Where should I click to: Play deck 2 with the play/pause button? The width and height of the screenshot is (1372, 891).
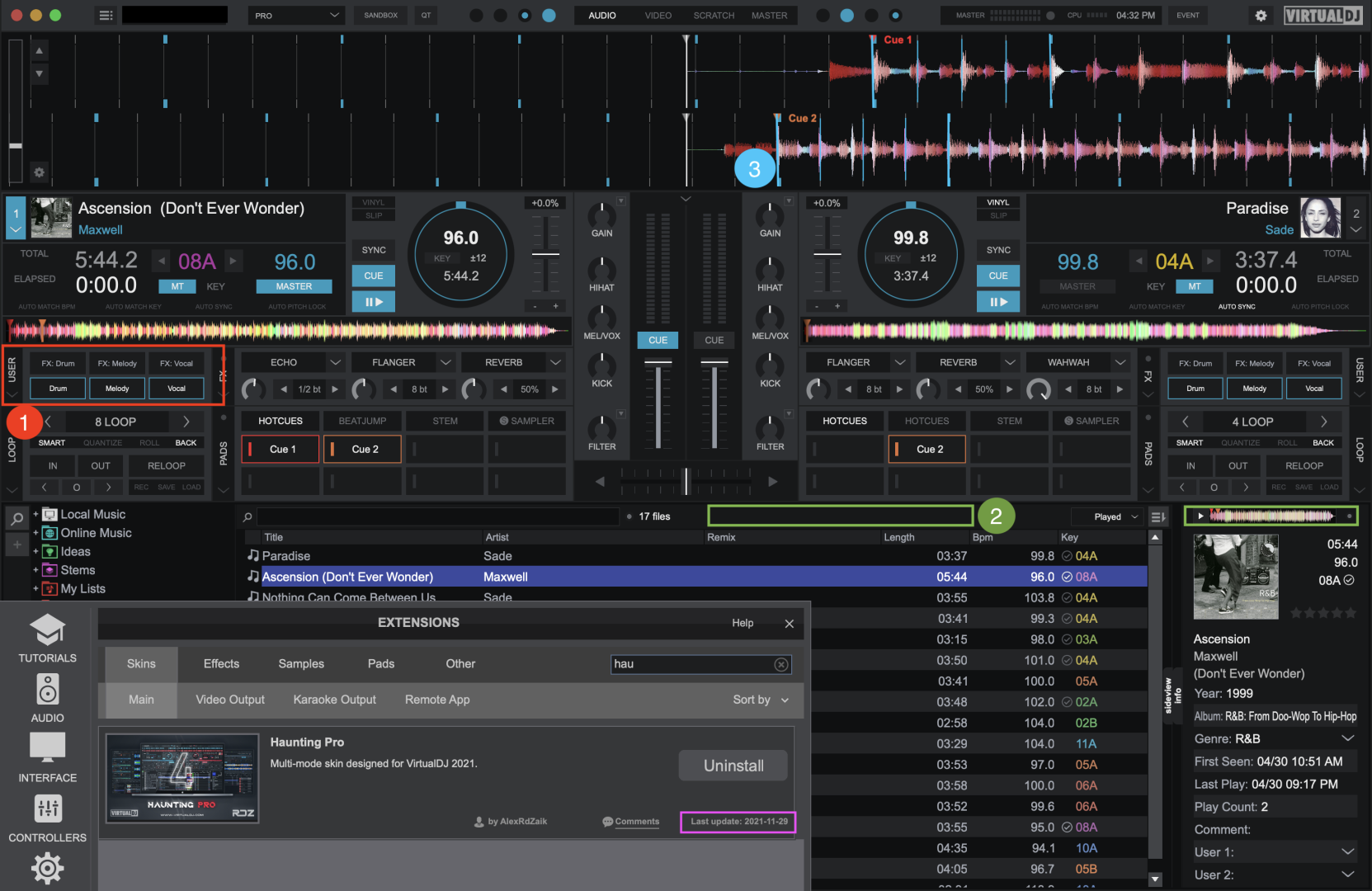pos(998,302)
